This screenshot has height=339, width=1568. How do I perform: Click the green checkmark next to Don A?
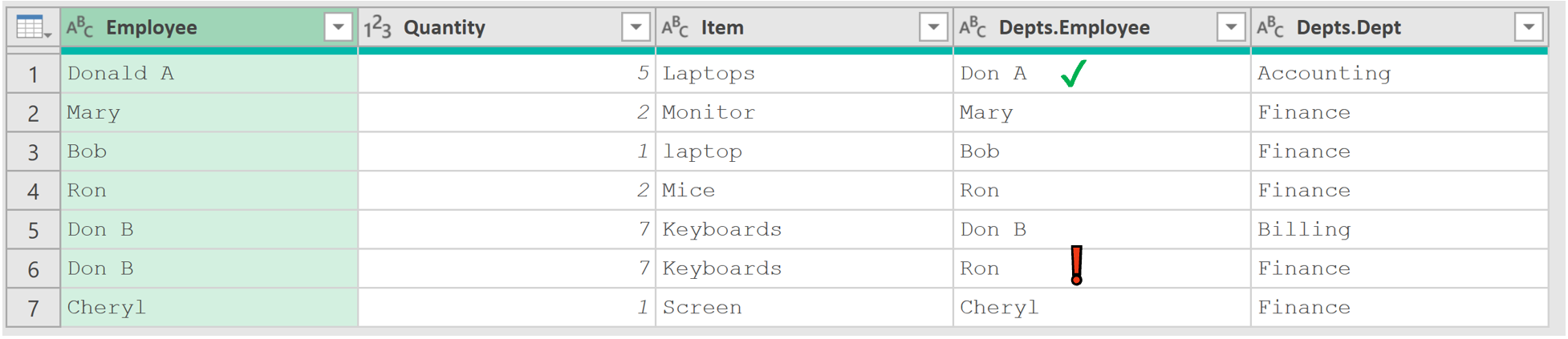coord(1073,73)
